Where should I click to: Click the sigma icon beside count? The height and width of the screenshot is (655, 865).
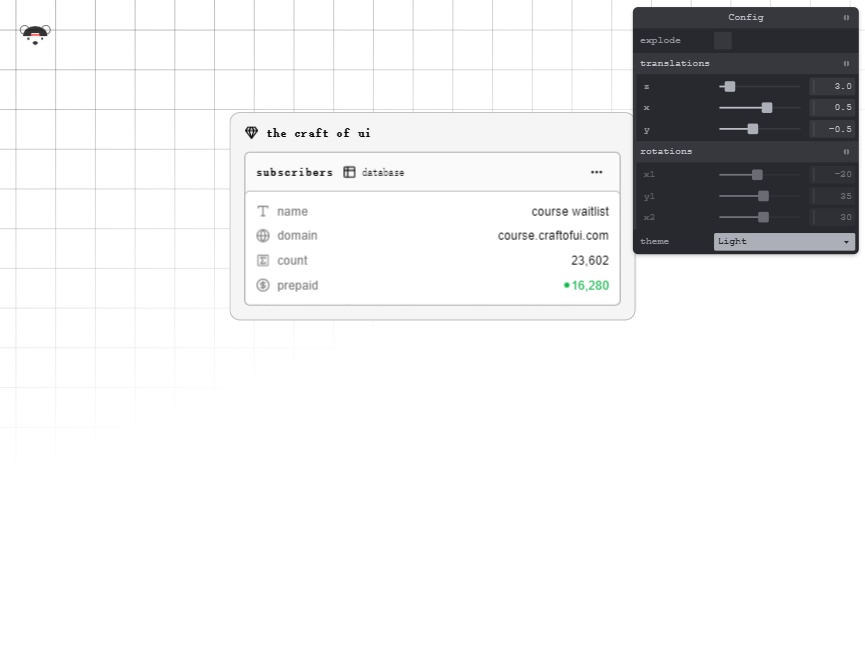[x=263, y=260]
